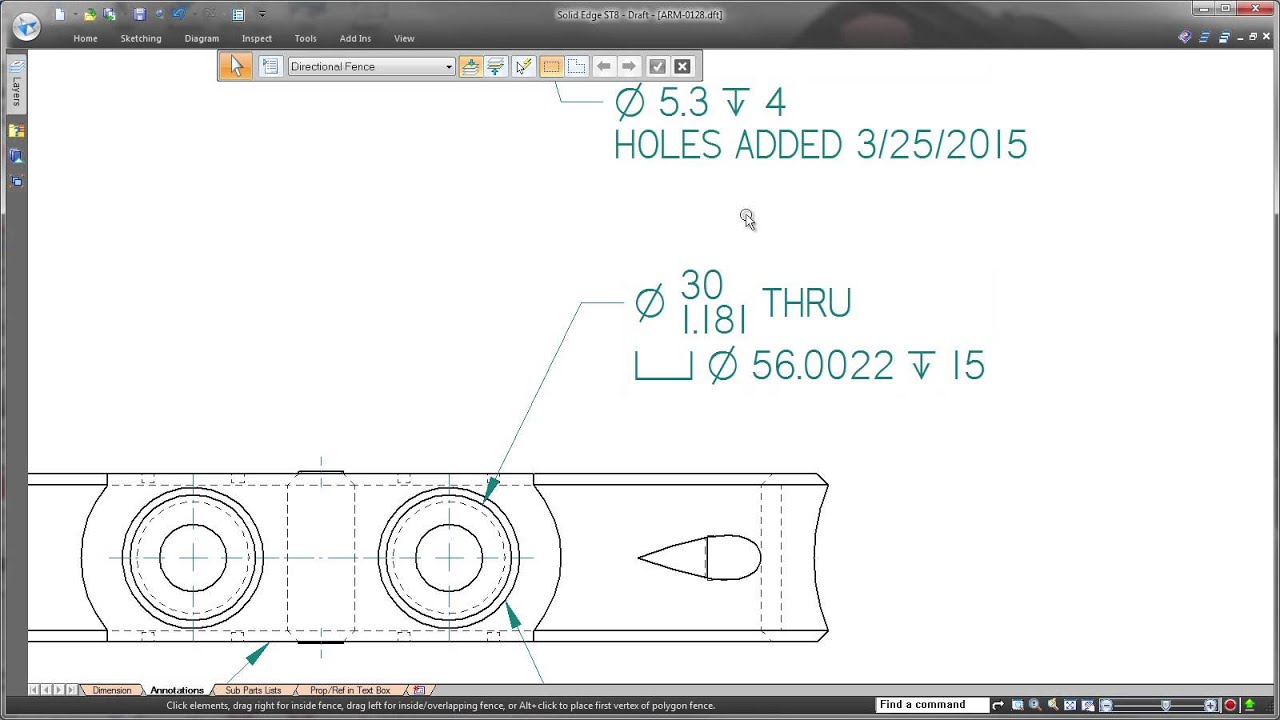This screenshot has height=720, width=1280.
Task: Click the left arrow Previous button
Action: point(603,66)
